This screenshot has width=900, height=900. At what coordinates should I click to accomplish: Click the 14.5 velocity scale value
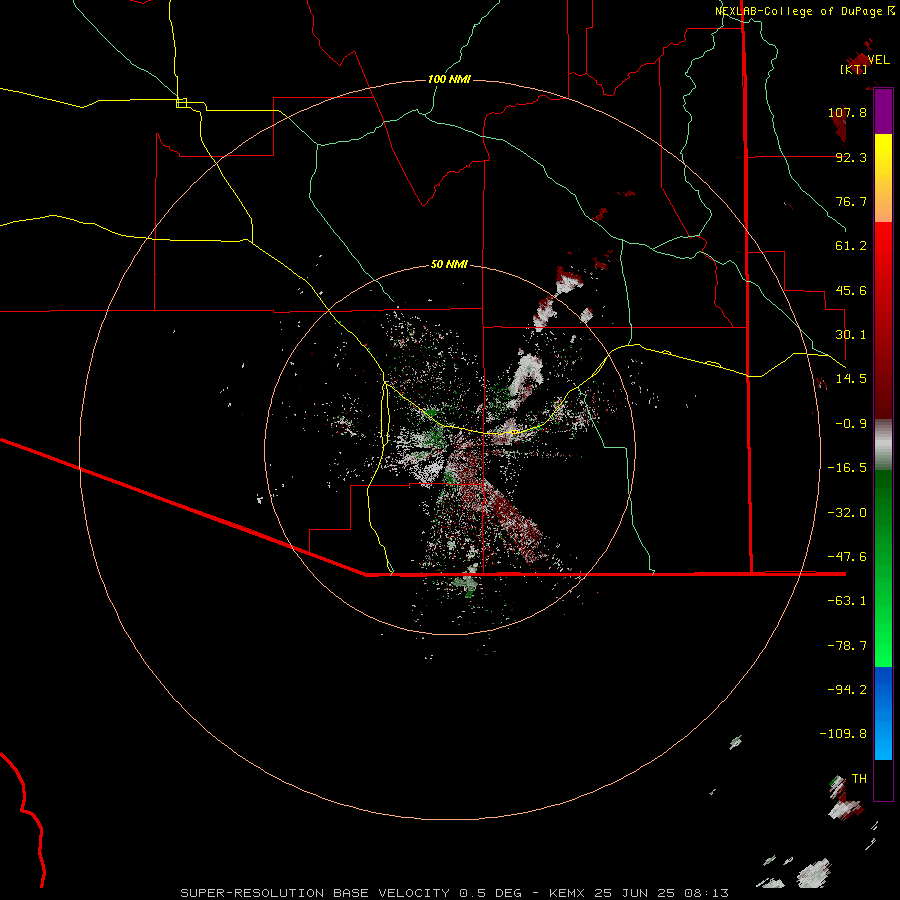click(851, 379)
